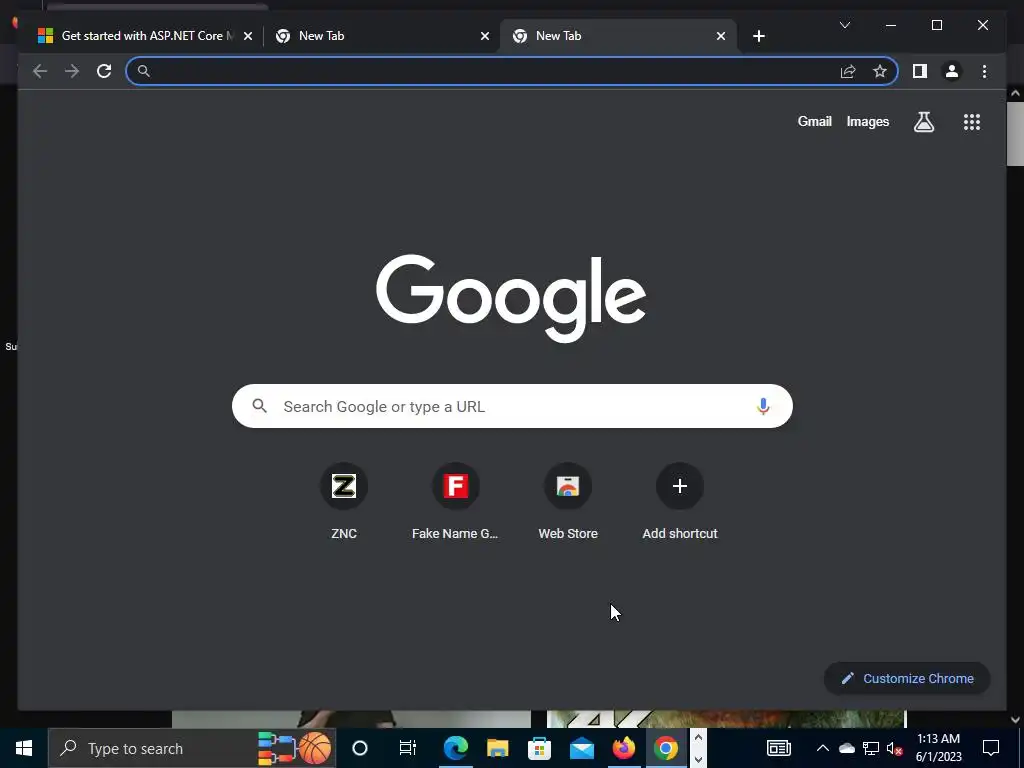Open the ZNC shortcut

point(344,502)
